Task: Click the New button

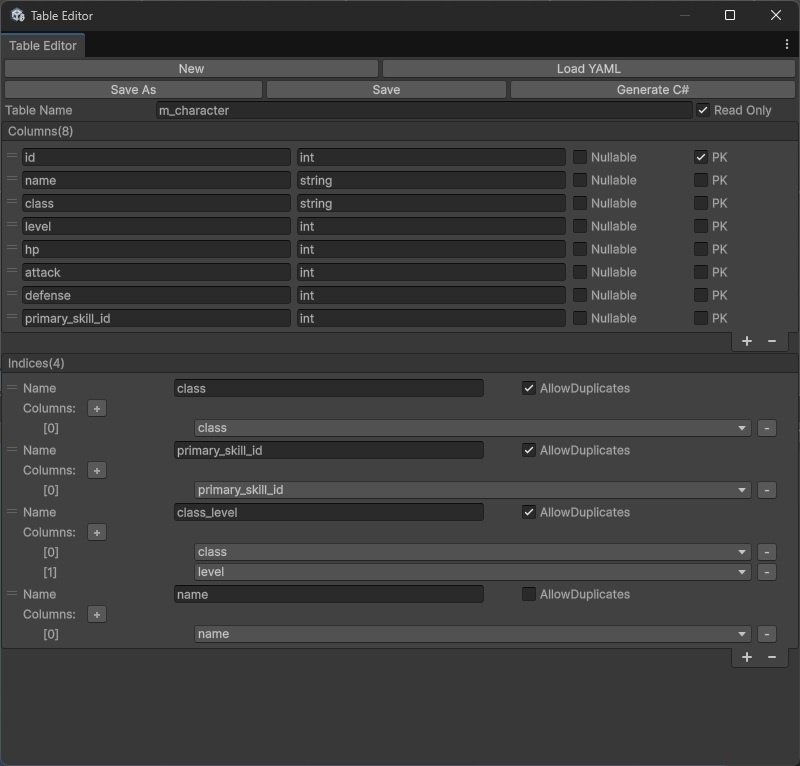Action: [x=191, y=69]
